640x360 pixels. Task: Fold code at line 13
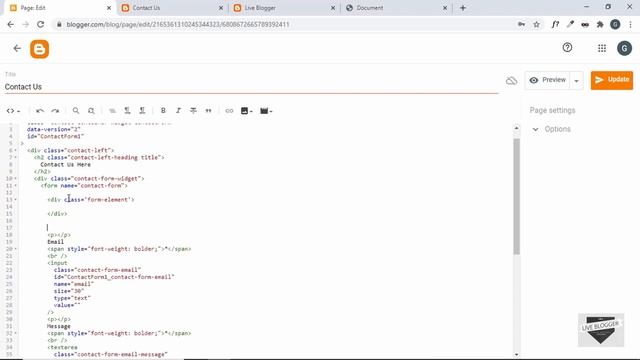(x=16, y=200)
